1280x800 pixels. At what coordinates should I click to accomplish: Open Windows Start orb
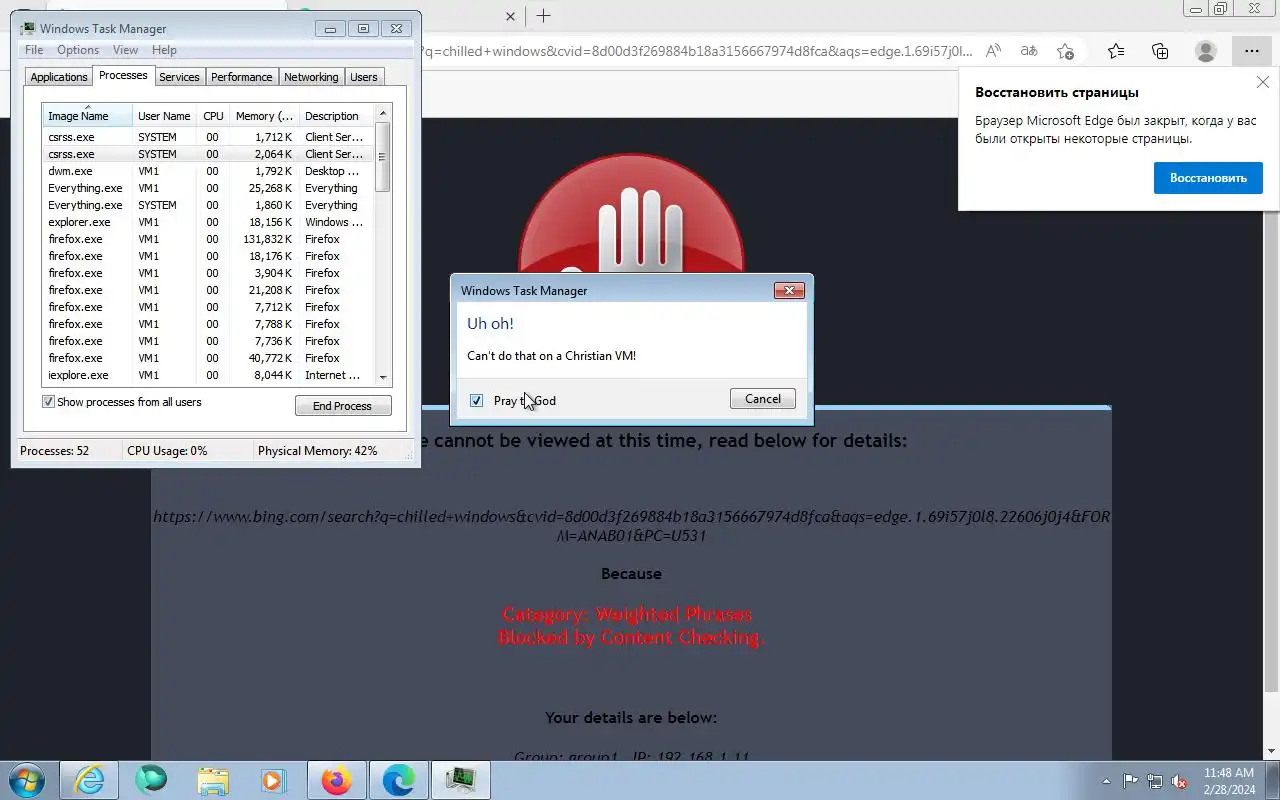tap(27, 780)
